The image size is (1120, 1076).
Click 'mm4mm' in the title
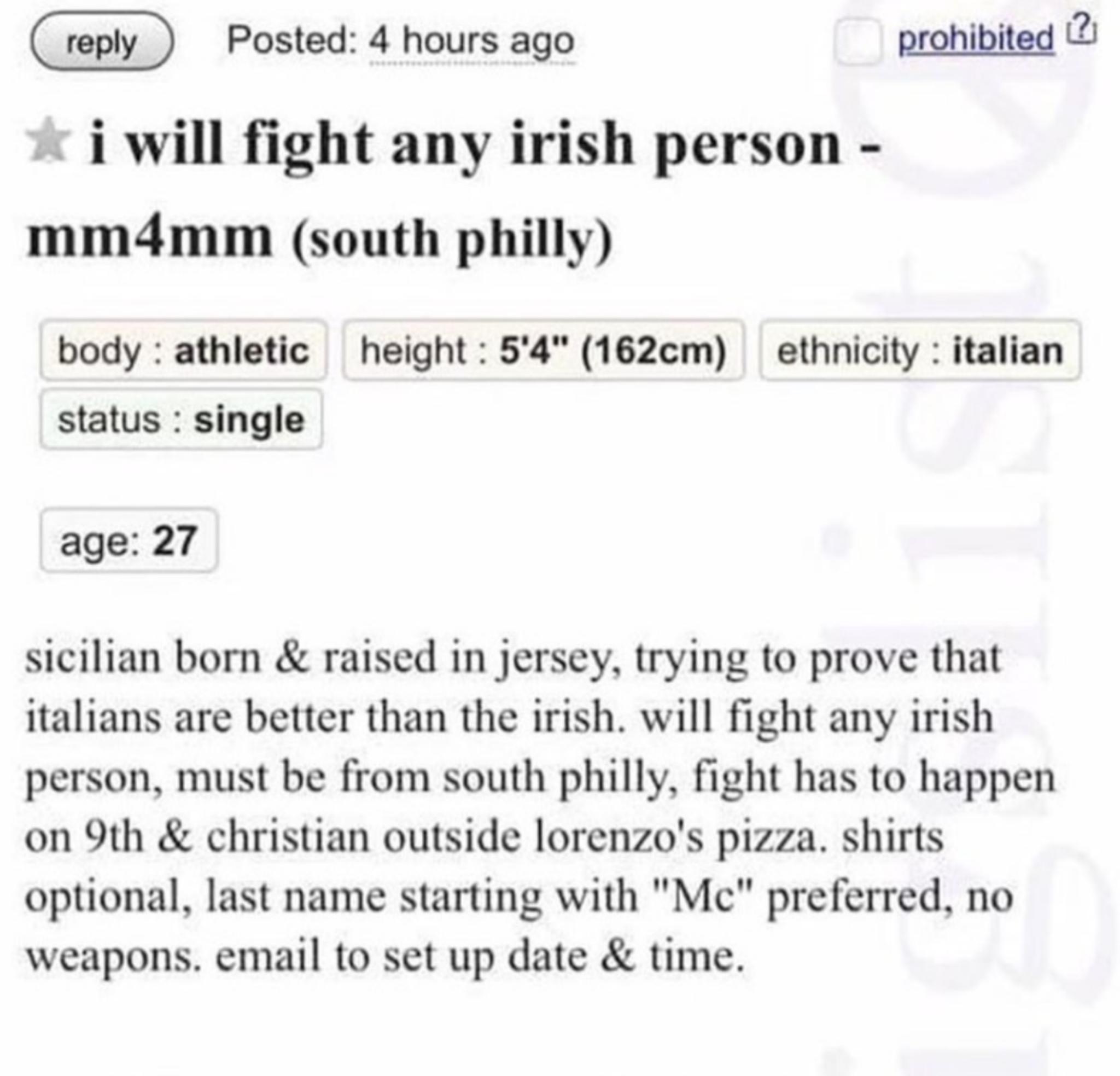[150, 237]
